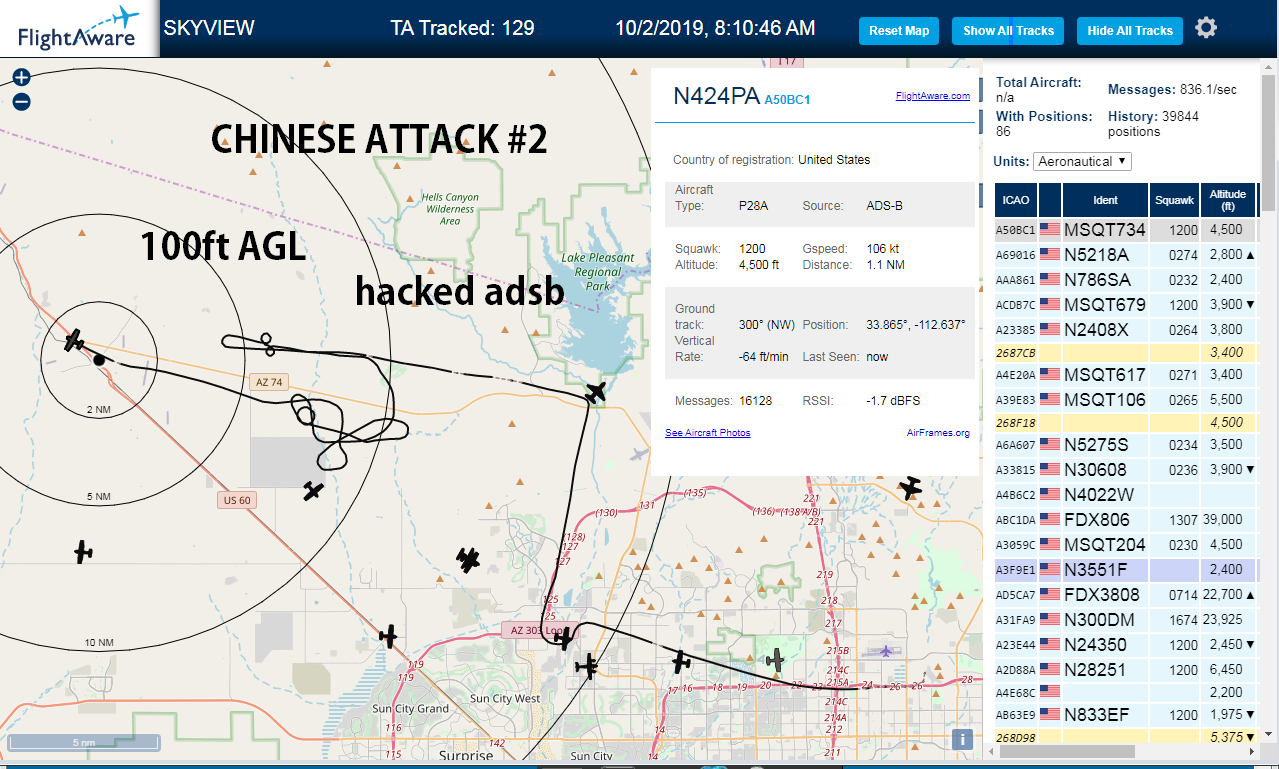1279x769 pixels.
Task: Select the N786SA aircraft row
Action: point(1127,279)
